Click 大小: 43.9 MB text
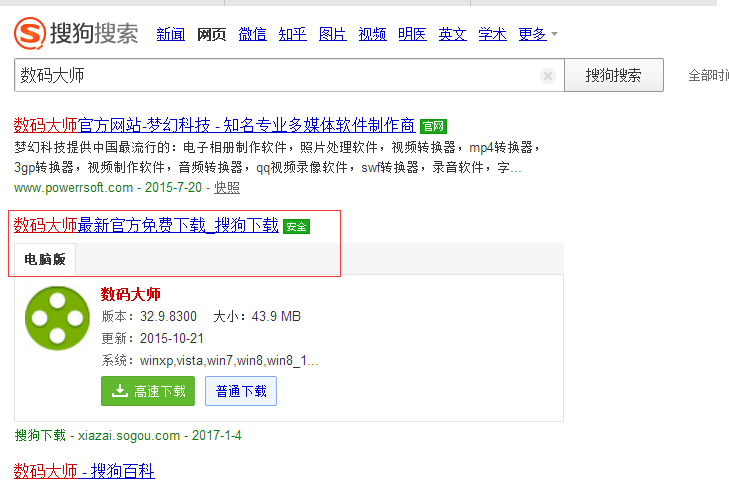 [257, 316]
